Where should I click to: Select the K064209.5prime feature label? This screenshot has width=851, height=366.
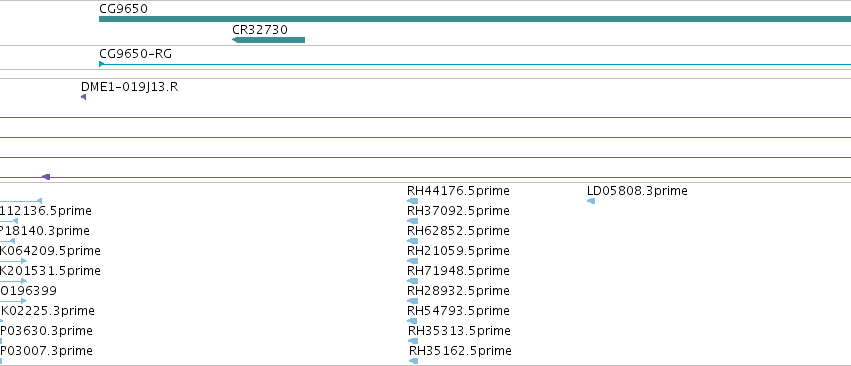50,250
